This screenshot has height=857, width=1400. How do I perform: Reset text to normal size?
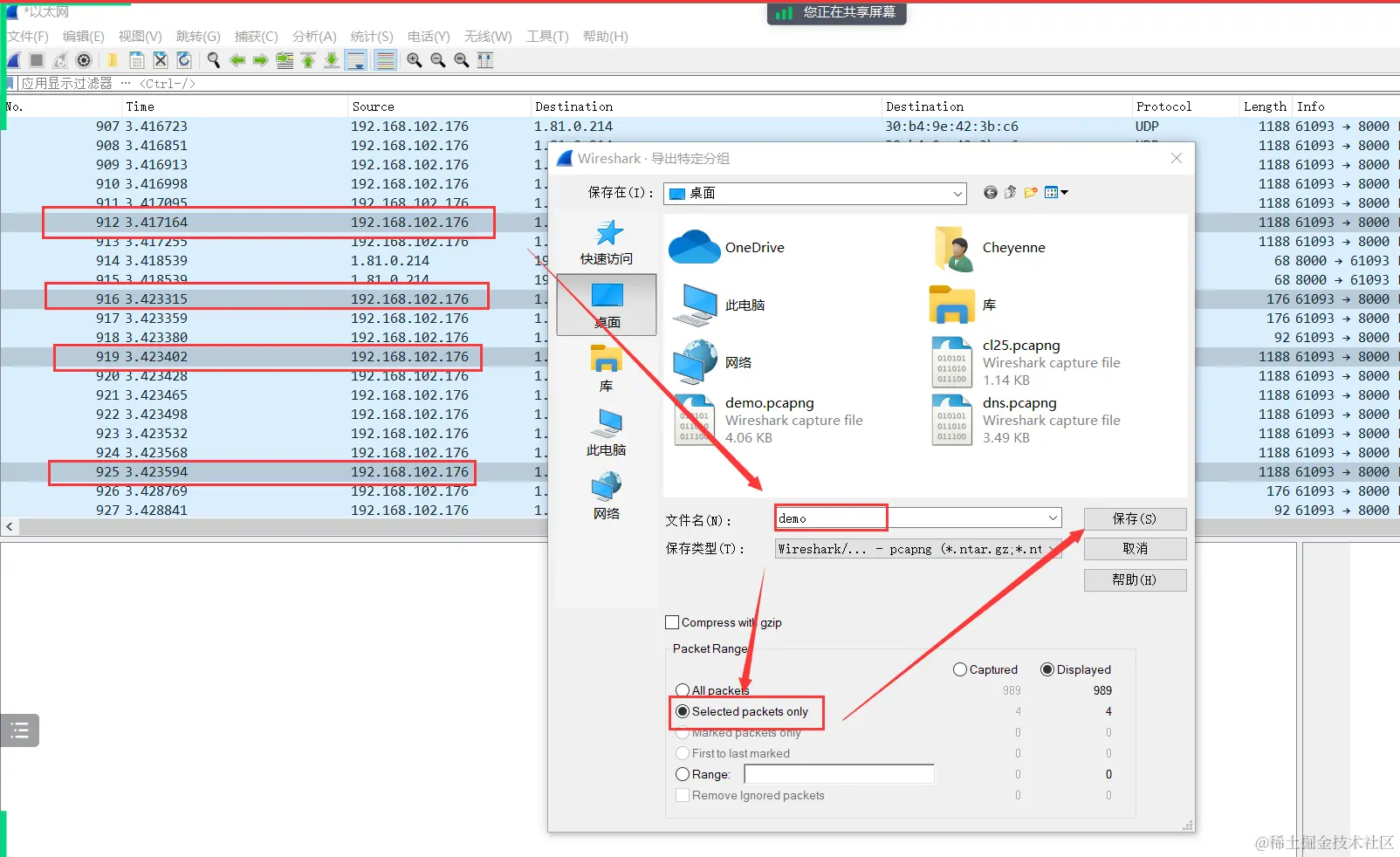[x=462, y=60]
